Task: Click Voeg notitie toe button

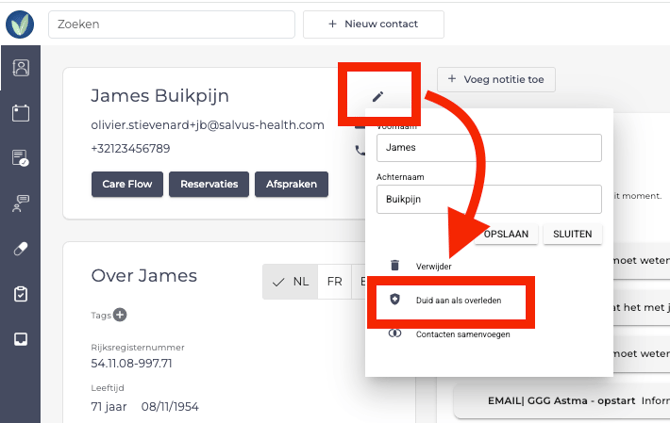Action: click(496, 79)
